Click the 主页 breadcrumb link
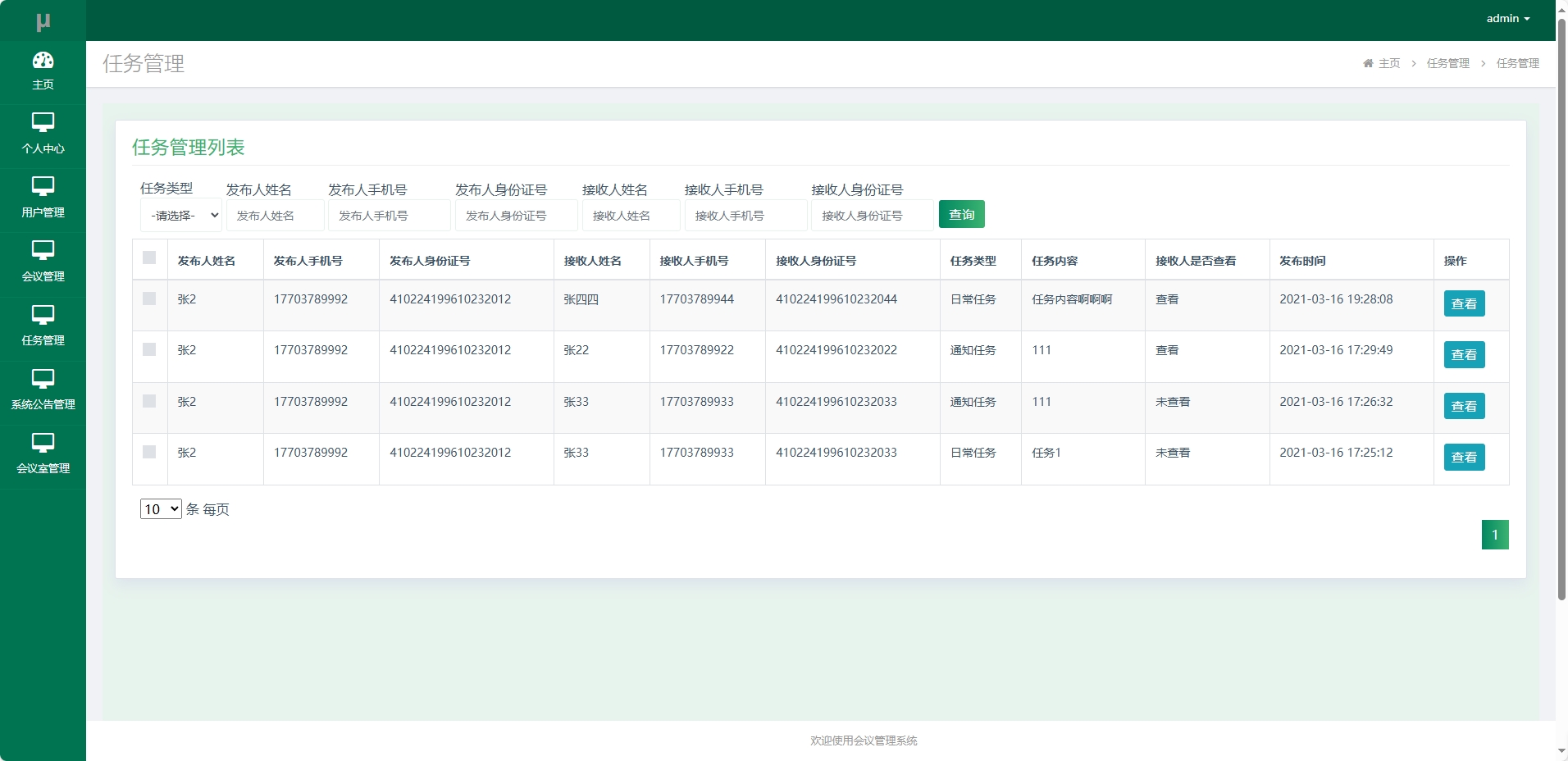This screenshot has height=761, width=1568. pyautogui.click(x=1388, y=63)
